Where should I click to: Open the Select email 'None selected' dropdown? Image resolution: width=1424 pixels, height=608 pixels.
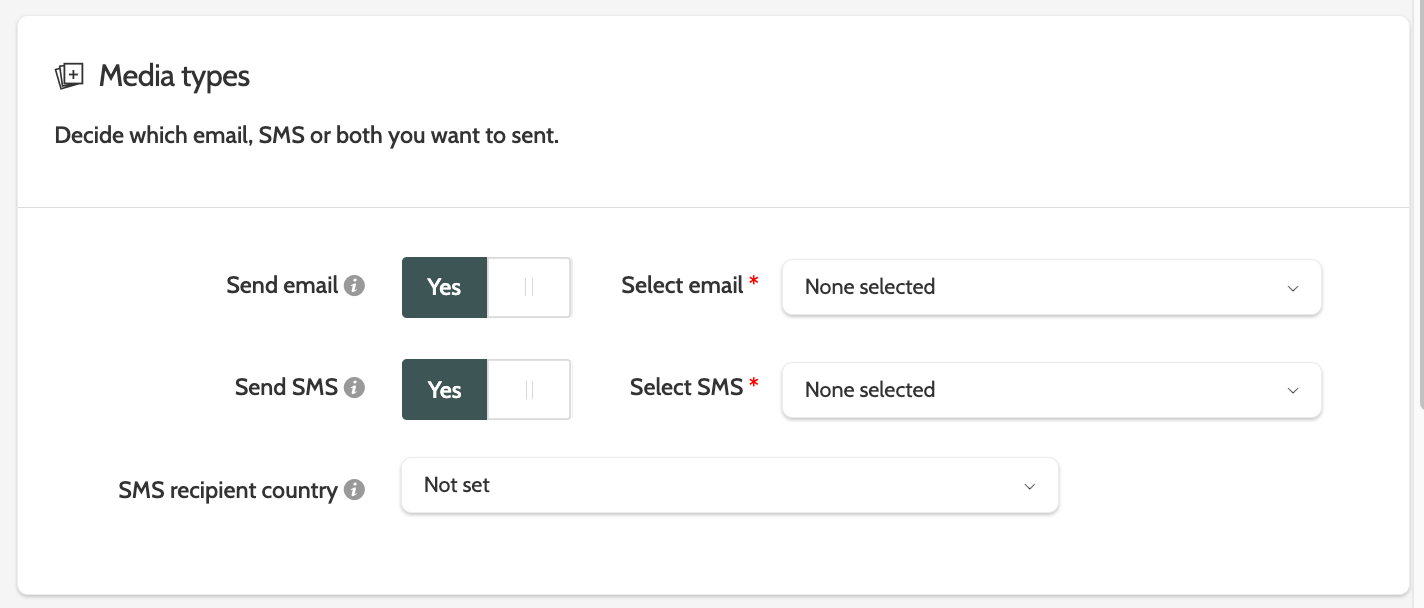pyautogui.click(x=1040, y=288)
